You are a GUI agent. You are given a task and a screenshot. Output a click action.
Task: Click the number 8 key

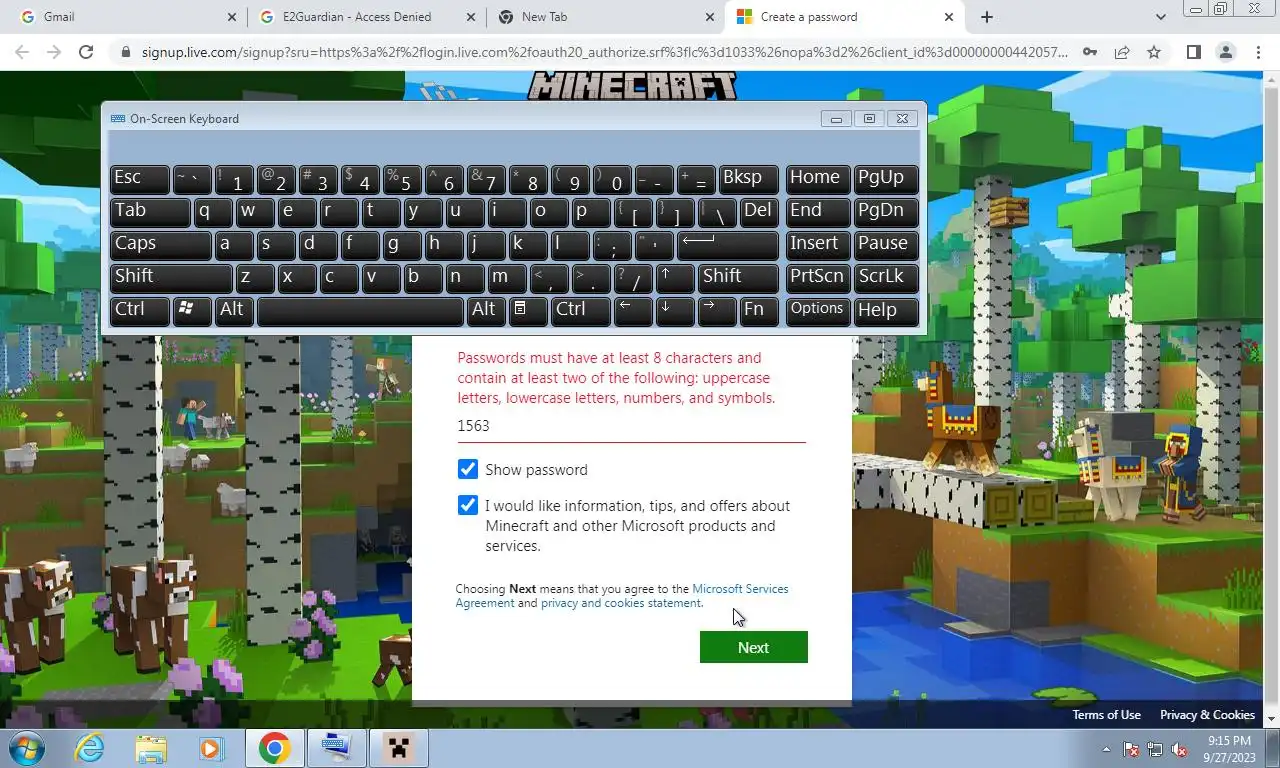(x=527, y=178)
